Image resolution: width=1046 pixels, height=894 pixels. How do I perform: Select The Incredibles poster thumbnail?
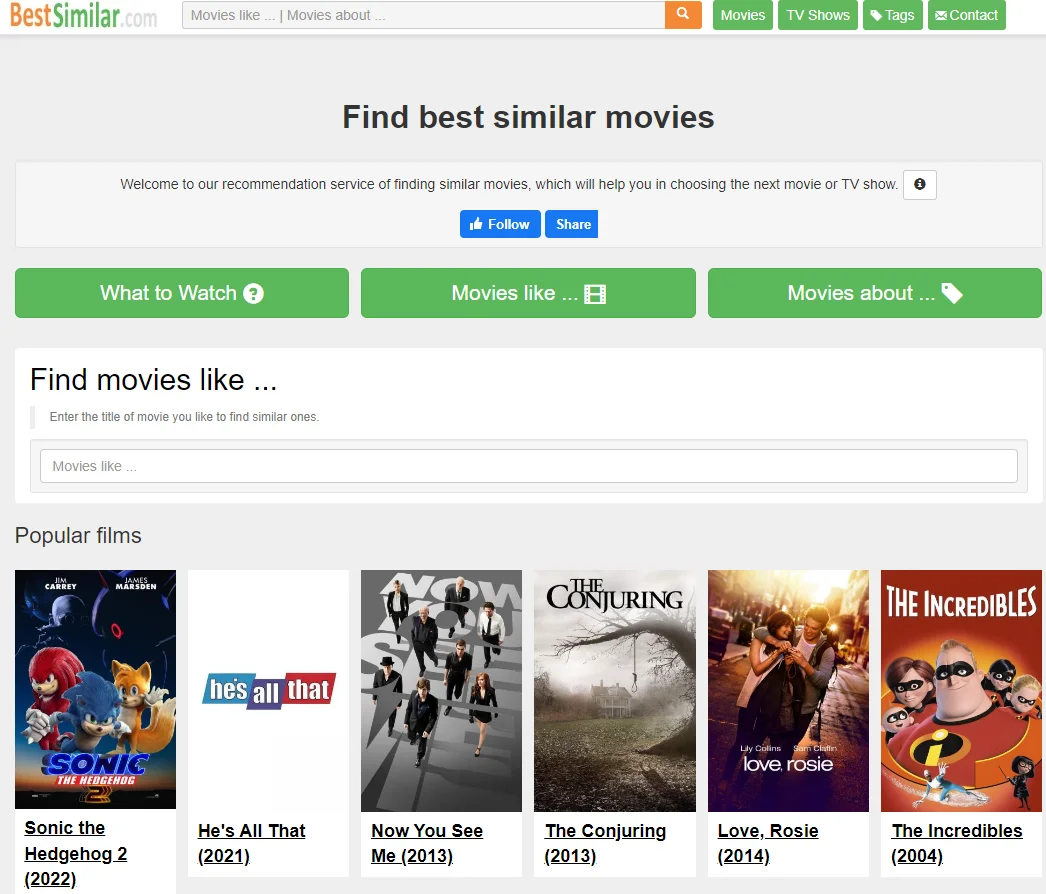pos(961,690)
